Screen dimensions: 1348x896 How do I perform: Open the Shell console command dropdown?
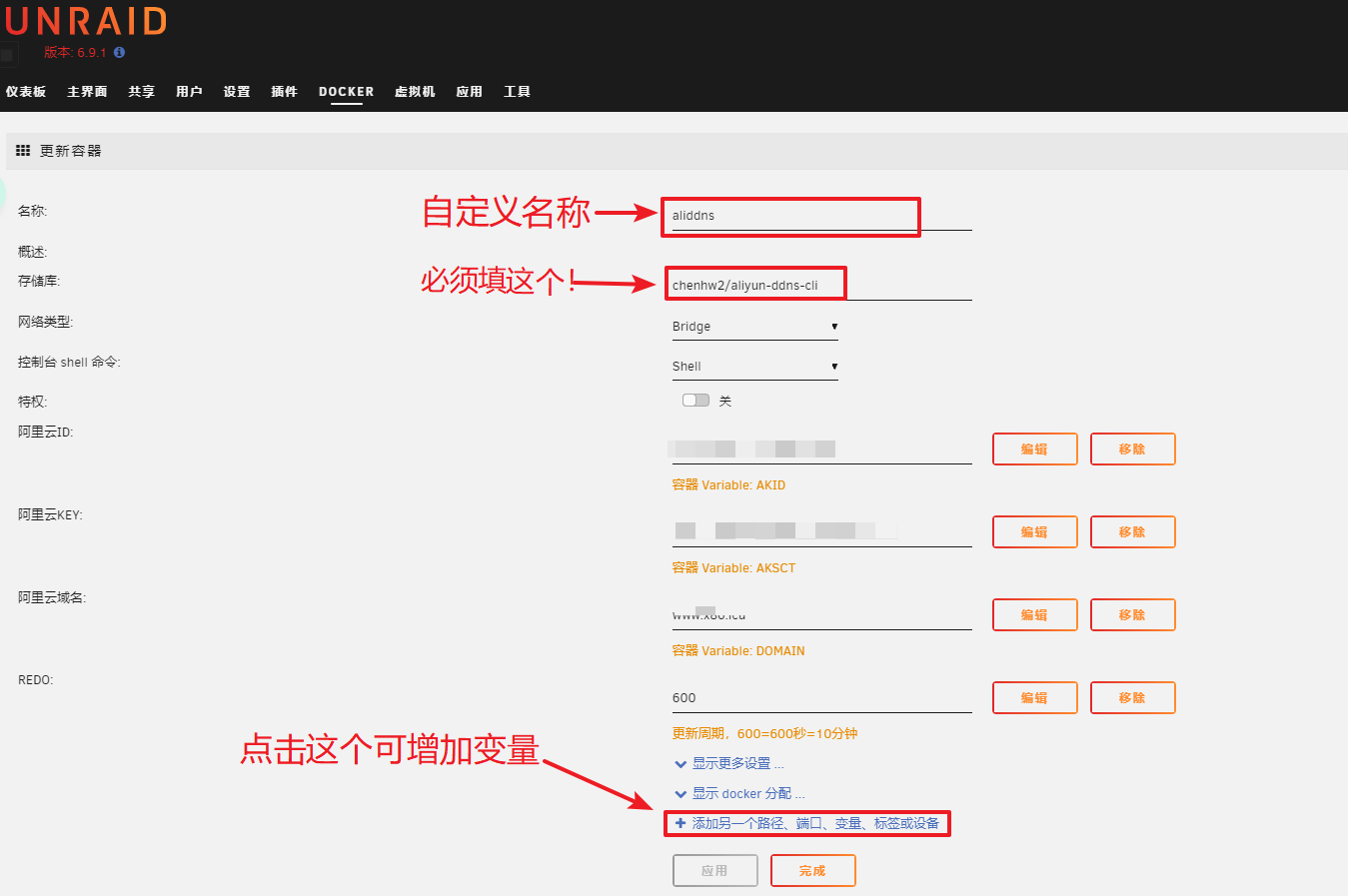coord(755,367)
